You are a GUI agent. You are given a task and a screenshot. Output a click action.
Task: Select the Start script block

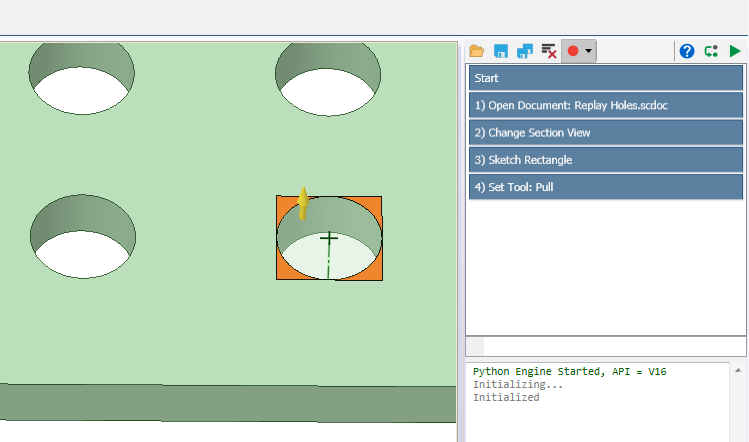[606, 78]
